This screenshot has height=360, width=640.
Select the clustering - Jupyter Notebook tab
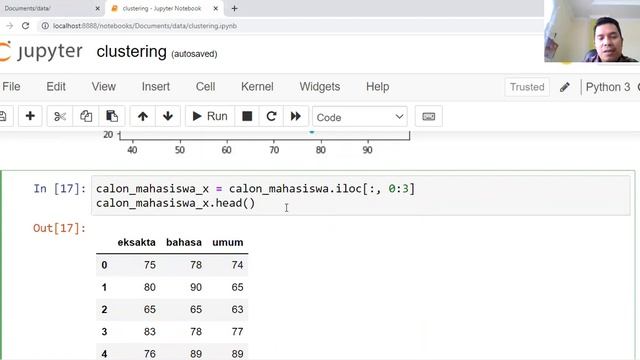[162, 8]
